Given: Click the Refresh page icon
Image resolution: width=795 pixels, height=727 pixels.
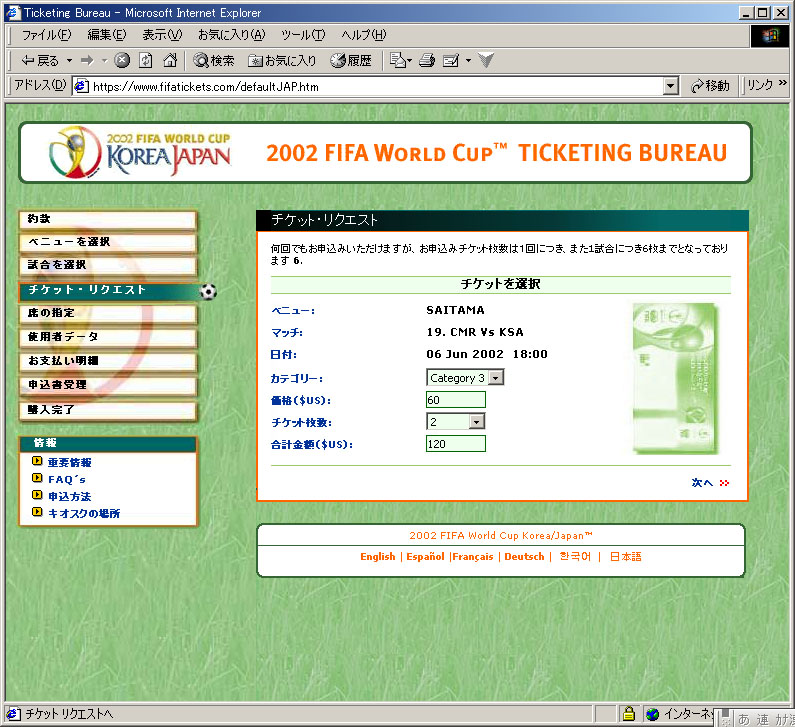Looking at the screenshot, I should point(146,60).
